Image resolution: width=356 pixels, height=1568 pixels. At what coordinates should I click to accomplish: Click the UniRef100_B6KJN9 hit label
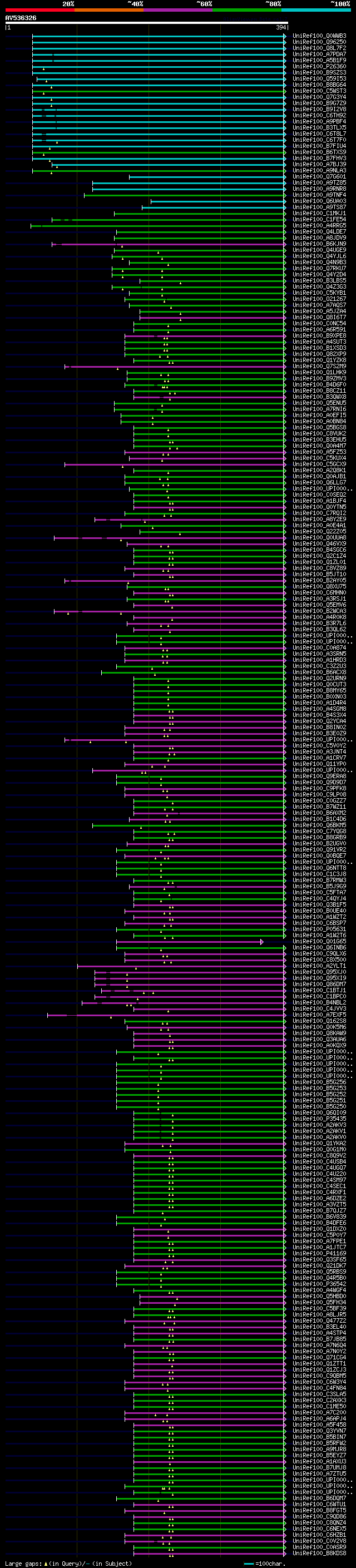pos(319,244)
